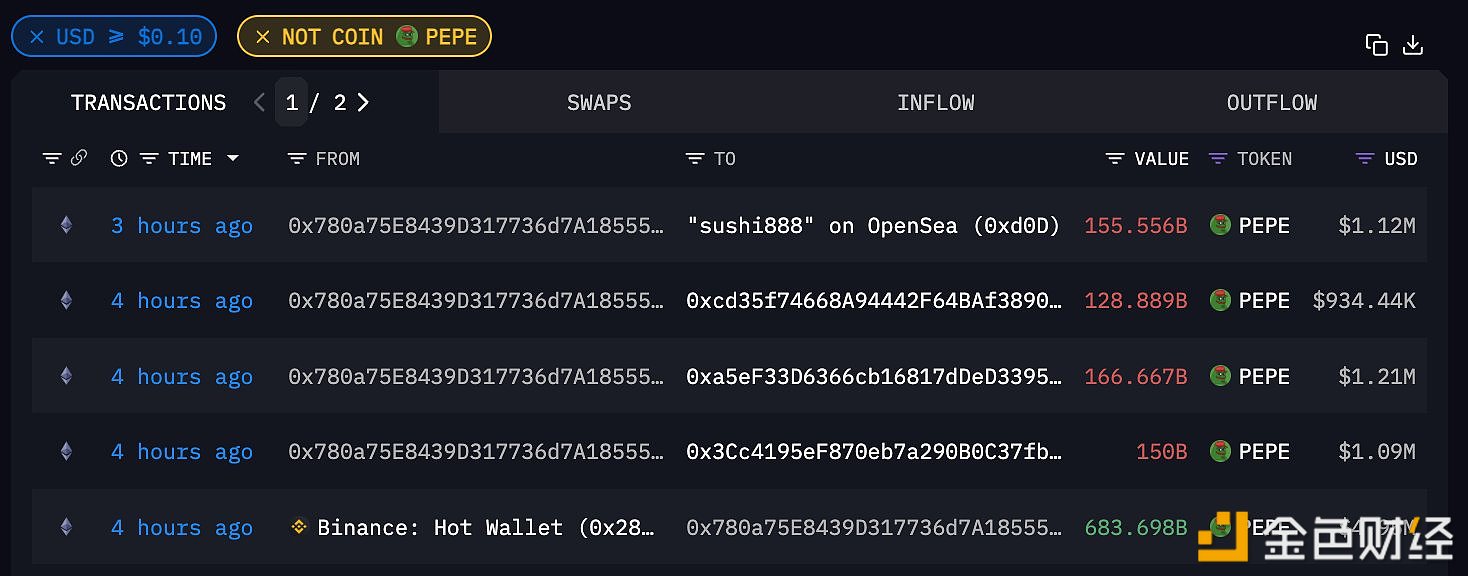Open "sushi888" on OpenSea address link
The image size is (1468, 576).
(x=872, y=225)
